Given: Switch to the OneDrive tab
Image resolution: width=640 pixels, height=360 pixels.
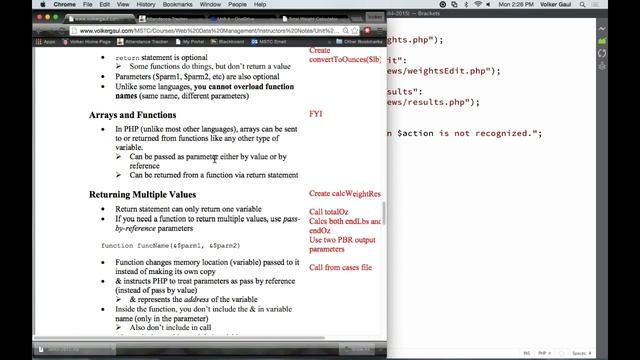Looking at the screenshot, I should (x=243, y=19).
